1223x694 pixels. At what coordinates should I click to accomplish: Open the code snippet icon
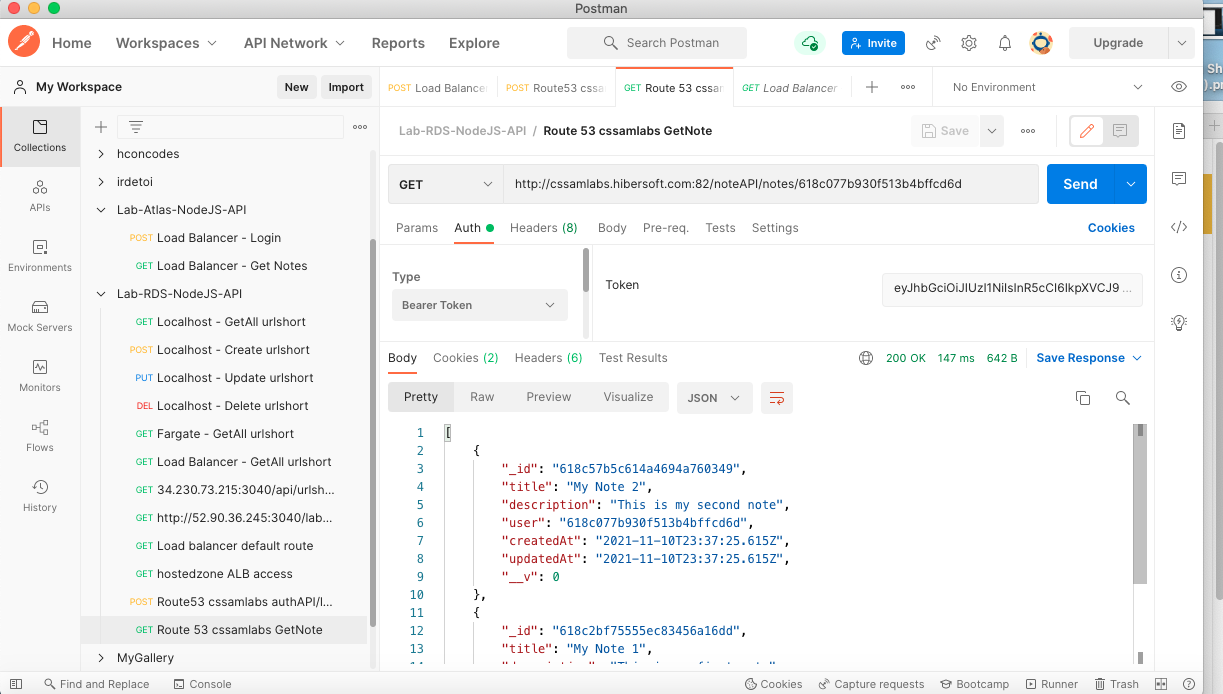coord(1179,227)
